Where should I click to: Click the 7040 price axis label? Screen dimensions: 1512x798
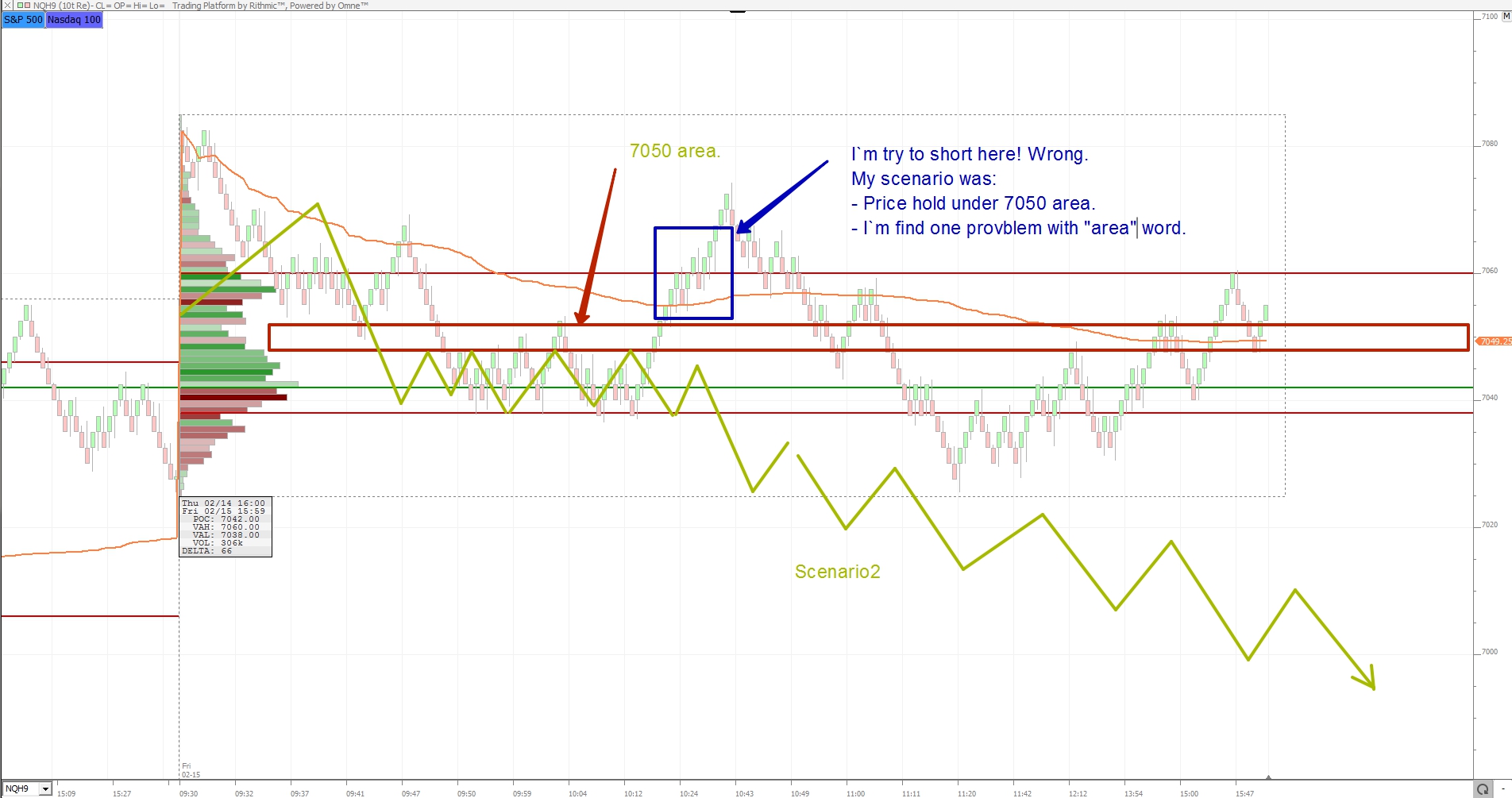pyautogui.click(x=1489, y=398)
